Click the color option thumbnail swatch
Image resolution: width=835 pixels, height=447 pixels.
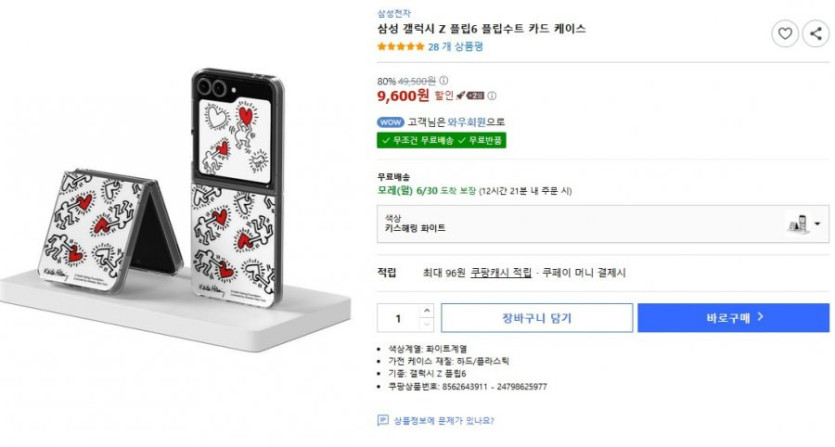[798, 224]
